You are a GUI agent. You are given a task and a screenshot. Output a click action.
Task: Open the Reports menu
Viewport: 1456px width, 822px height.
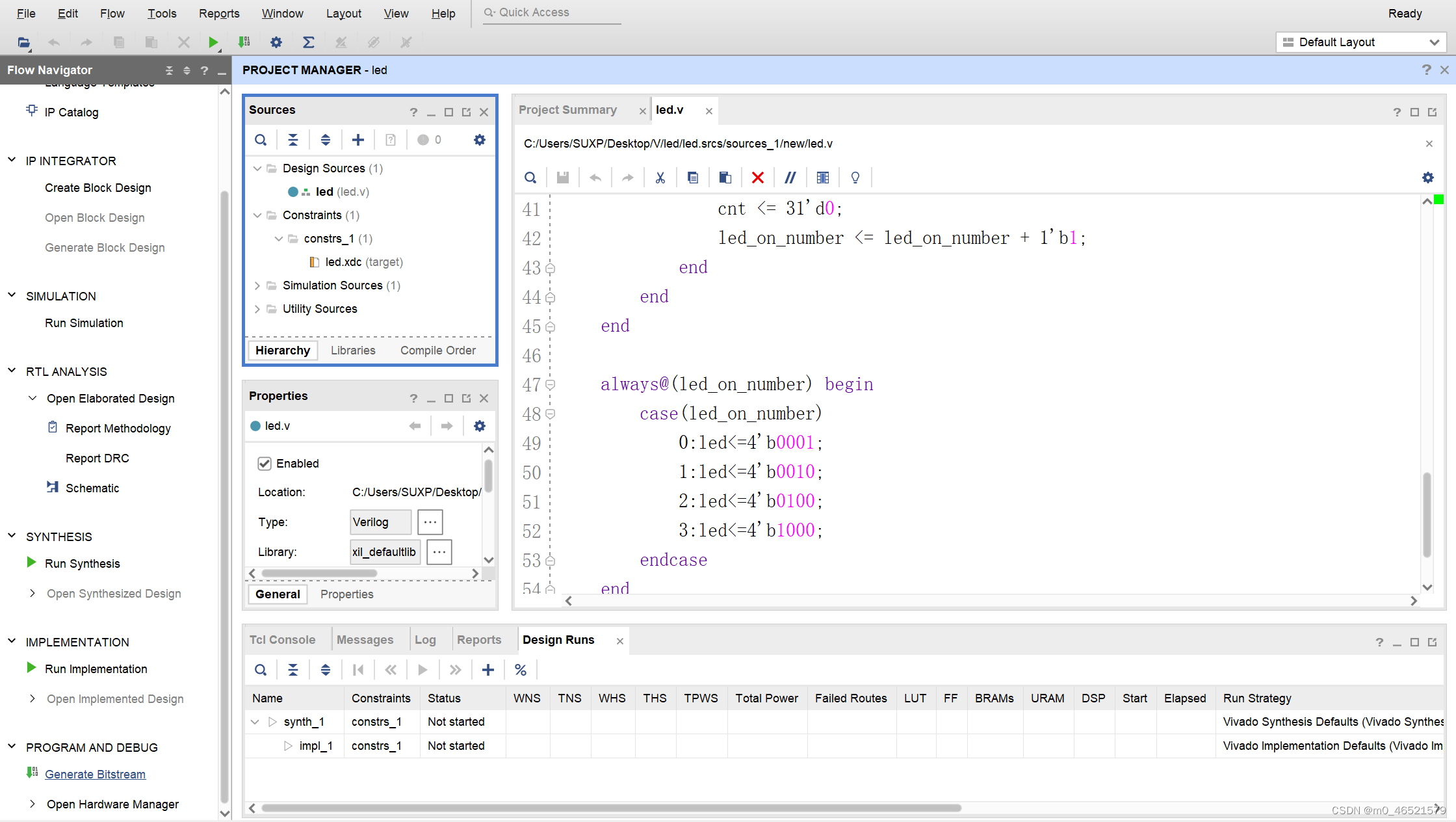(219, 13)
